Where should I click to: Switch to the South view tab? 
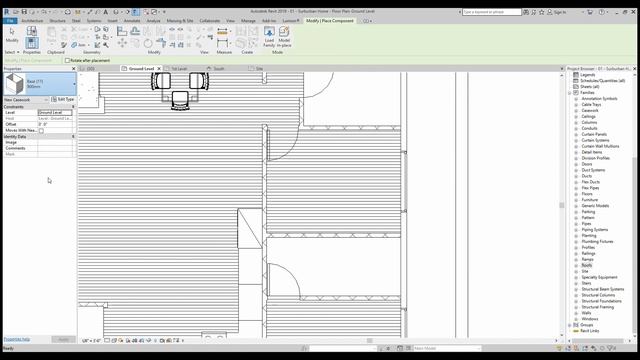click(219, 69)
